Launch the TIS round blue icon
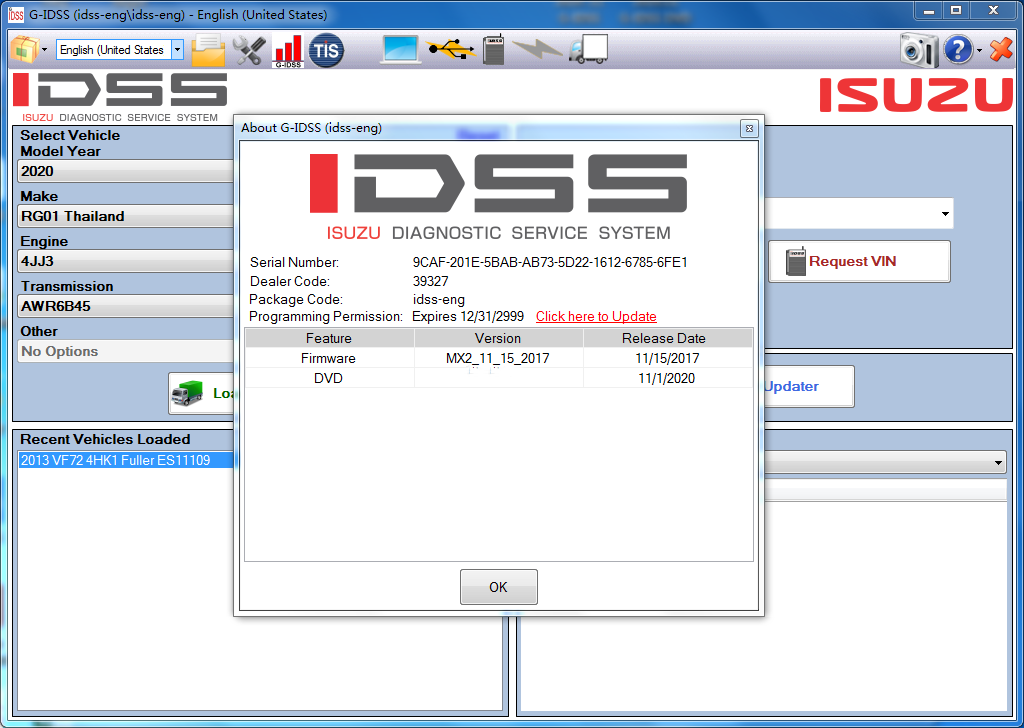Screen dimensions: 1024x728 tap(326, 50)
